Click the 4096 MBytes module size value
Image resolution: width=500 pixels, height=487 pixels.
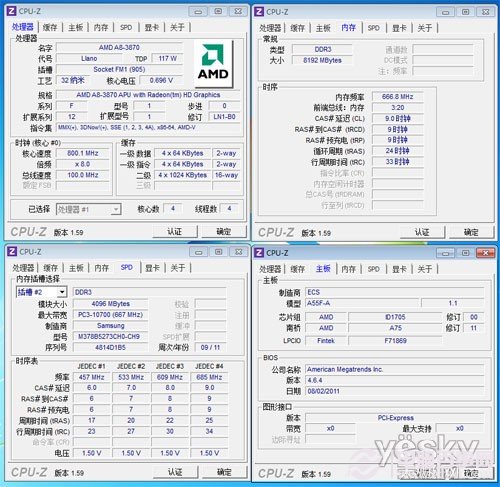coord(111,304)
